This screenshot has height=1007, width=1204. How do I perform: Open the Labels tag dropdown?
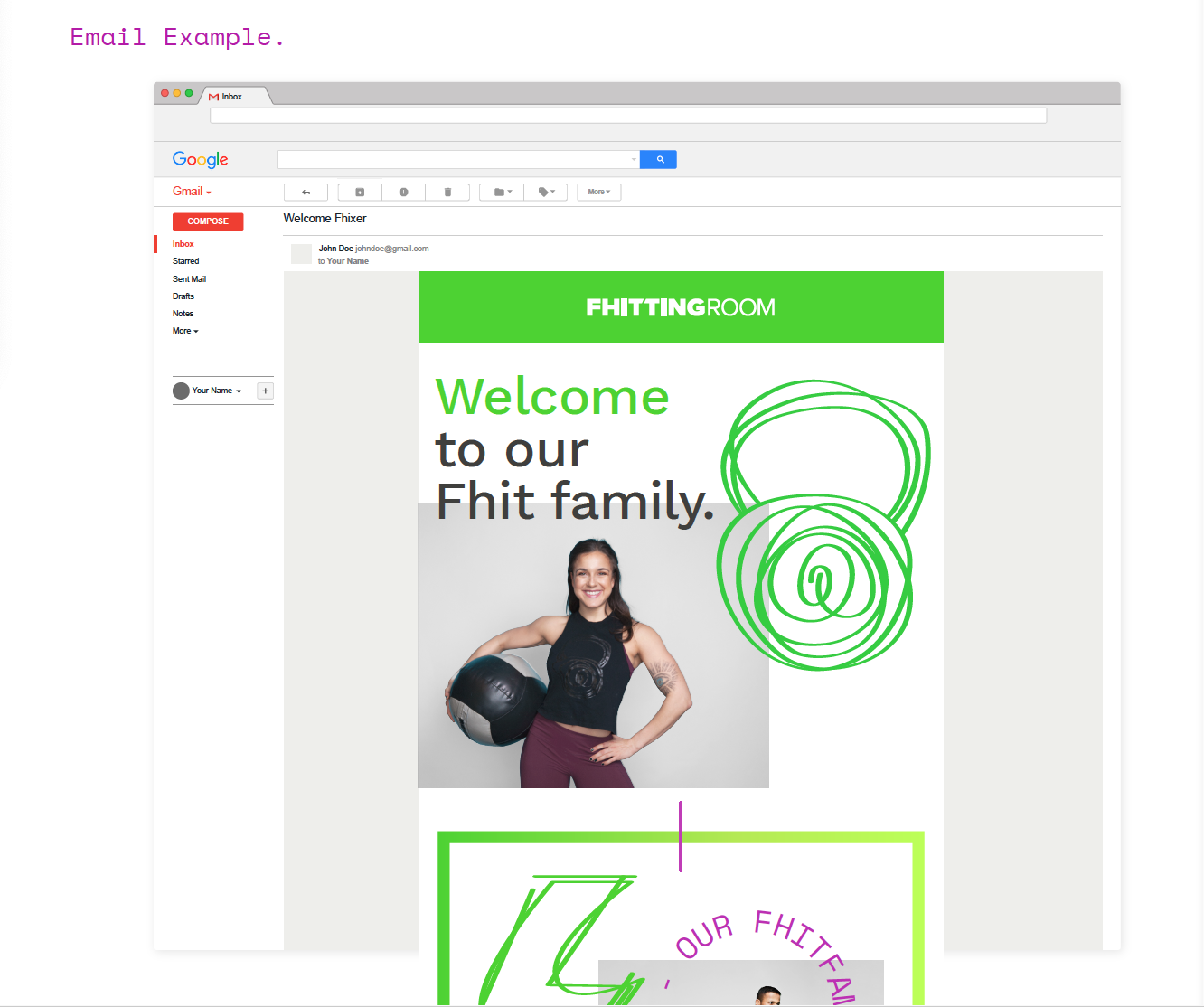point(546,192)
